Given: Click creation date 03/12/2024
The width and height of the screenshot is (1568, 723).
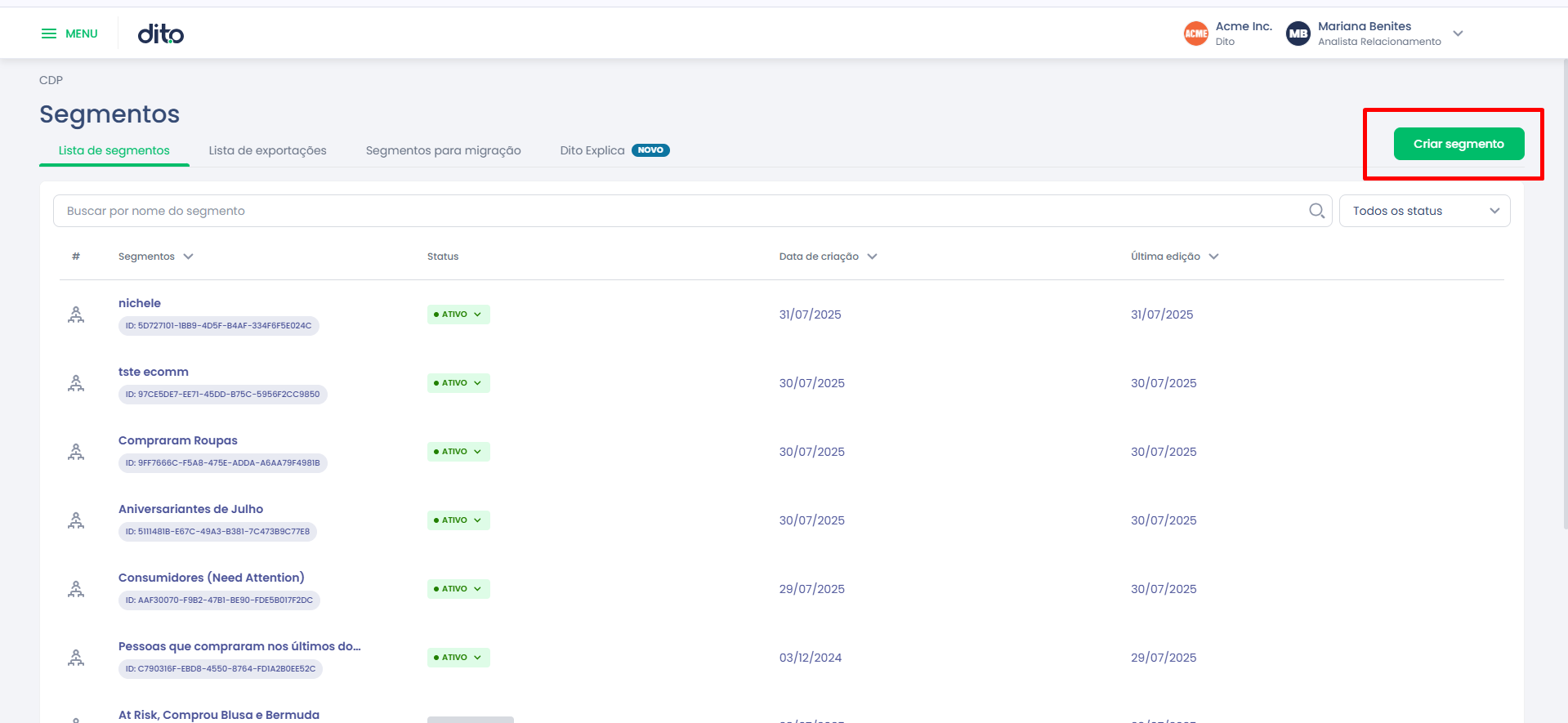Looking at the screenshot, I should 811,658.
